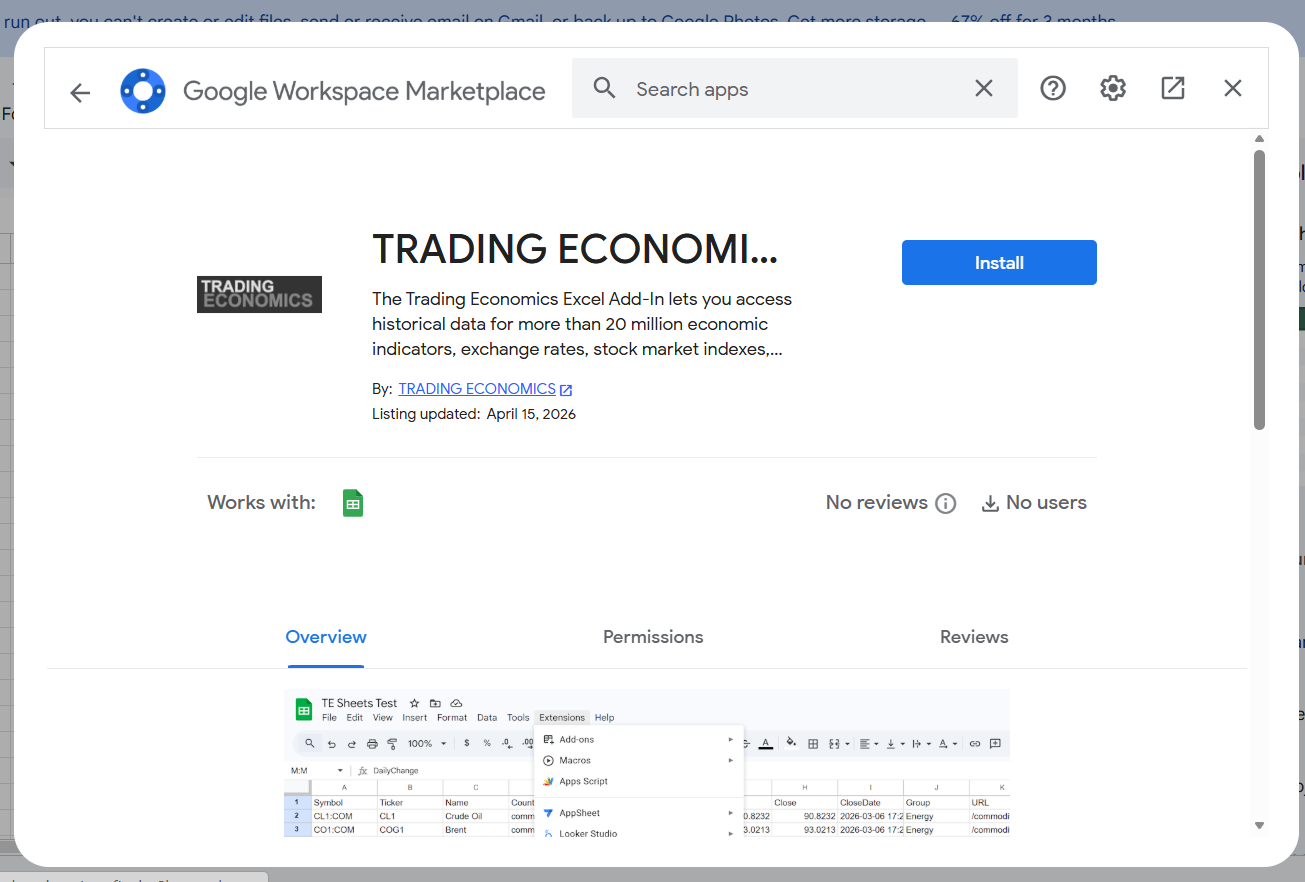Click the TRADING ECONOMI... app title
The height and width of the screenshot is (882, 1305).
tap(574, 249)
